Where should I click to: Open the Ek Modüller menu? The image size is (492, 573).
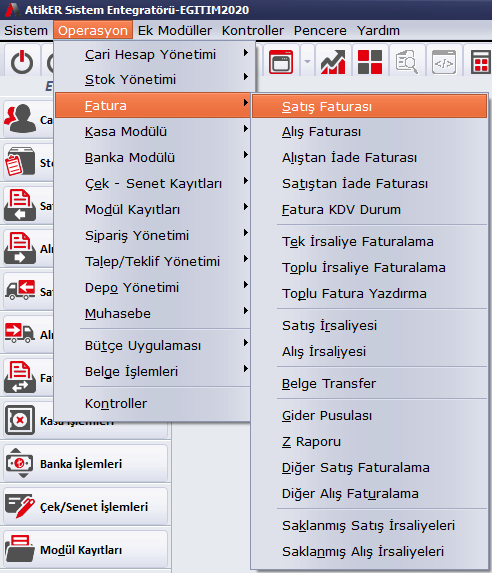pos(175,30)
